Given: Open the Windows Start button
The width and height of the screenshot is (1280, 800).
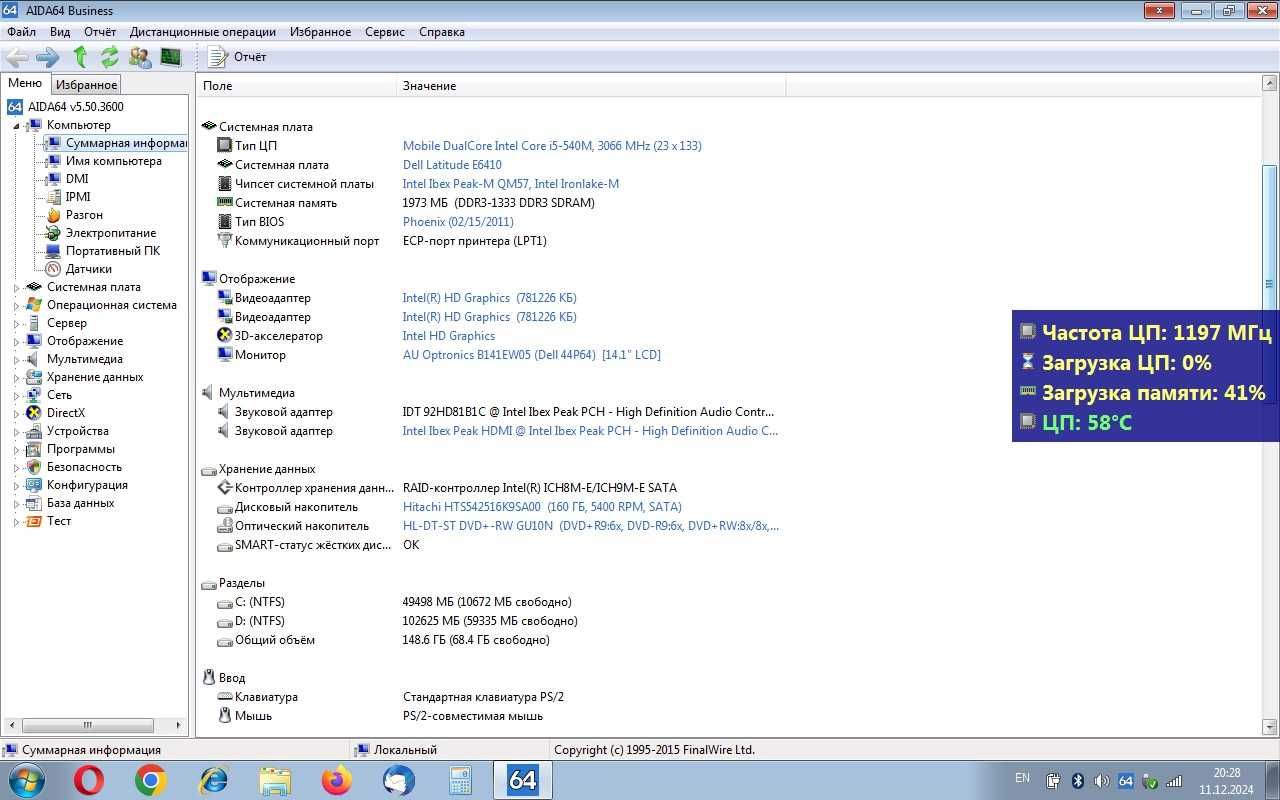Looking at the screenshot, I should [25, 779].
